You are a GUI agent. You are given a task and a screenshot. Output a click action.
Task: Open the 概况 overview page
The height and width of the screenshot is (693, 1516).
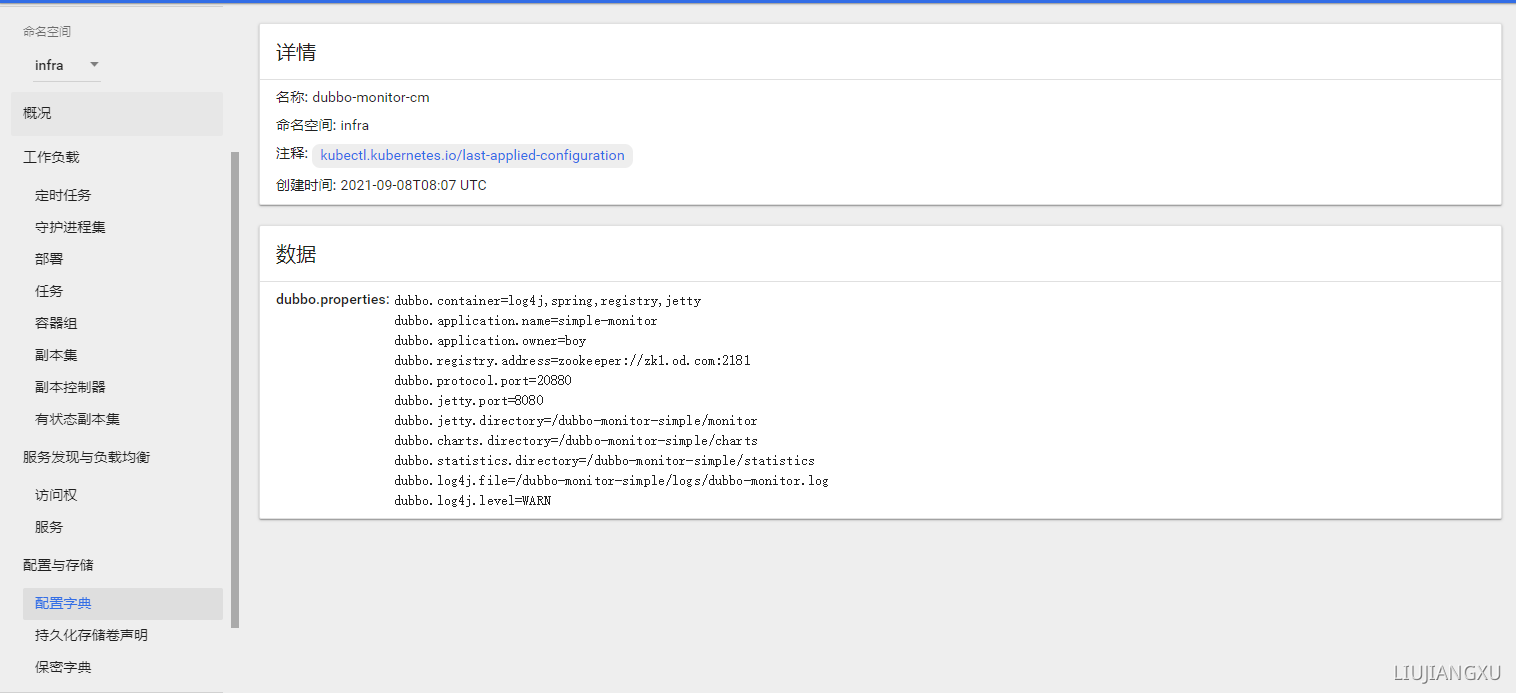tap(117, 113)
